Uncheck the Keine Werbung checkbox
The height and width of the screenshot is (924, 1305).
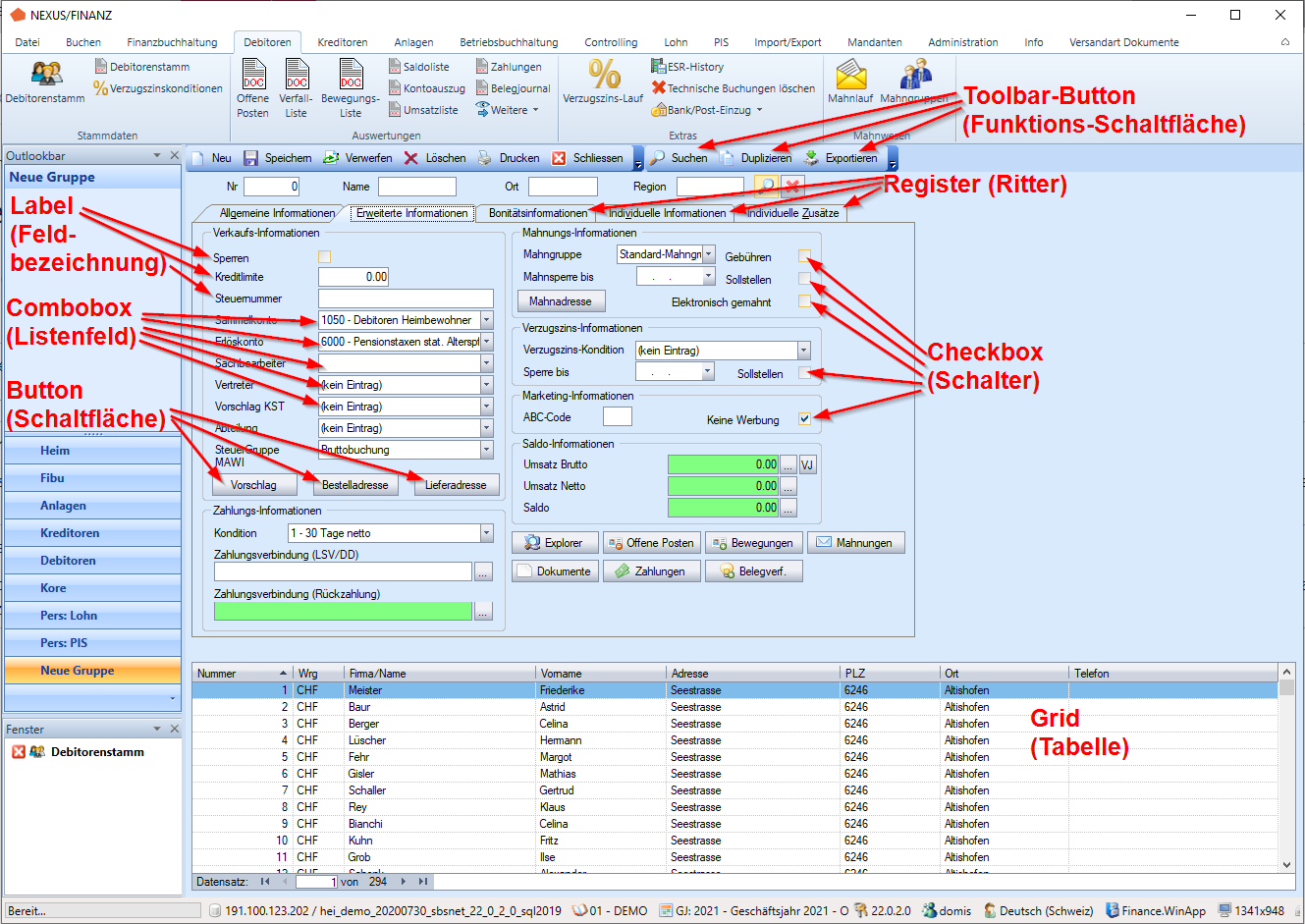click(804, 419)
